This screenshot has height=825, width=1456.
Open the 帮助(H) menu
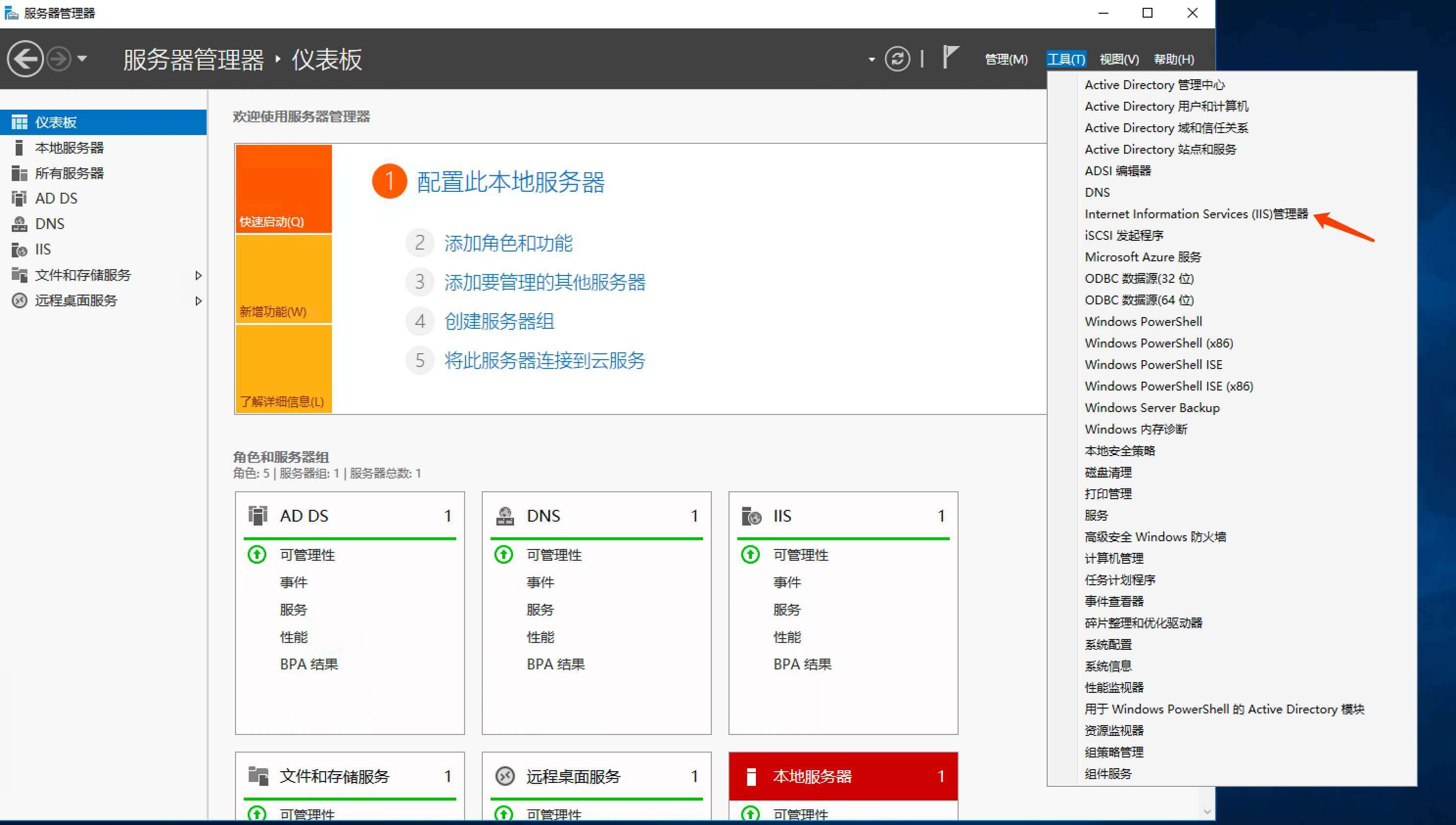pyautogui.click(x=1174, y=59)
